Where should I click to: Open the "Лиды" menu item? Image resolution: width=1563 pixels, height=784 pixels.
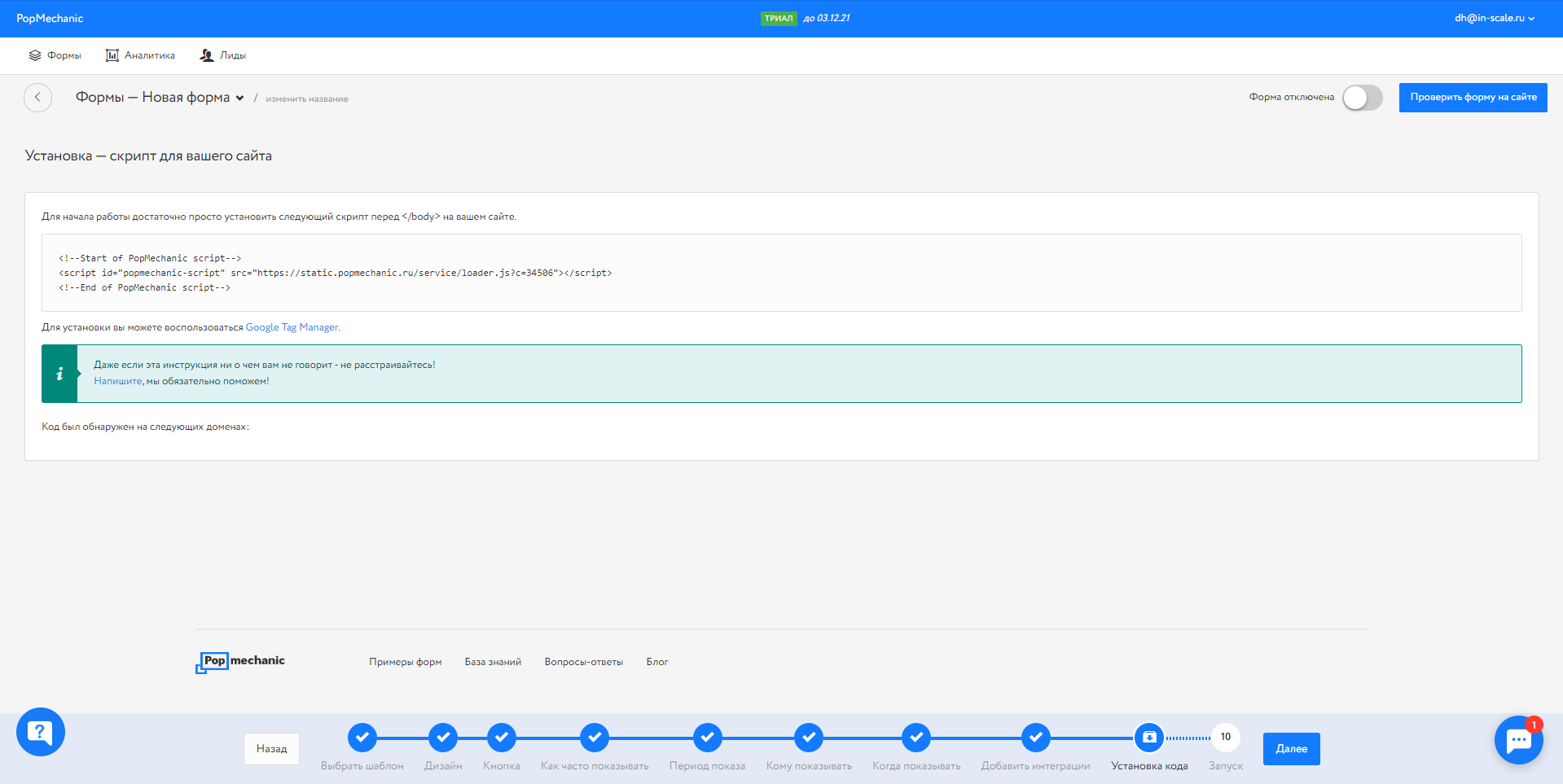(x=223, y=55)
